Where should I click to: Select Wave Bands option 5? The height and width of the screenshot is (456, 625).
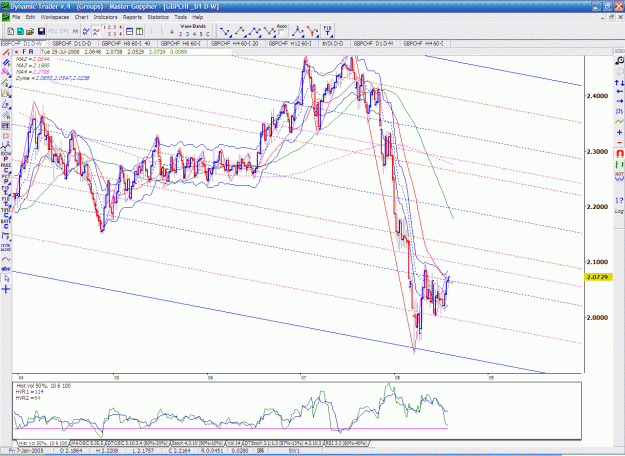click(x=201, y=34)
